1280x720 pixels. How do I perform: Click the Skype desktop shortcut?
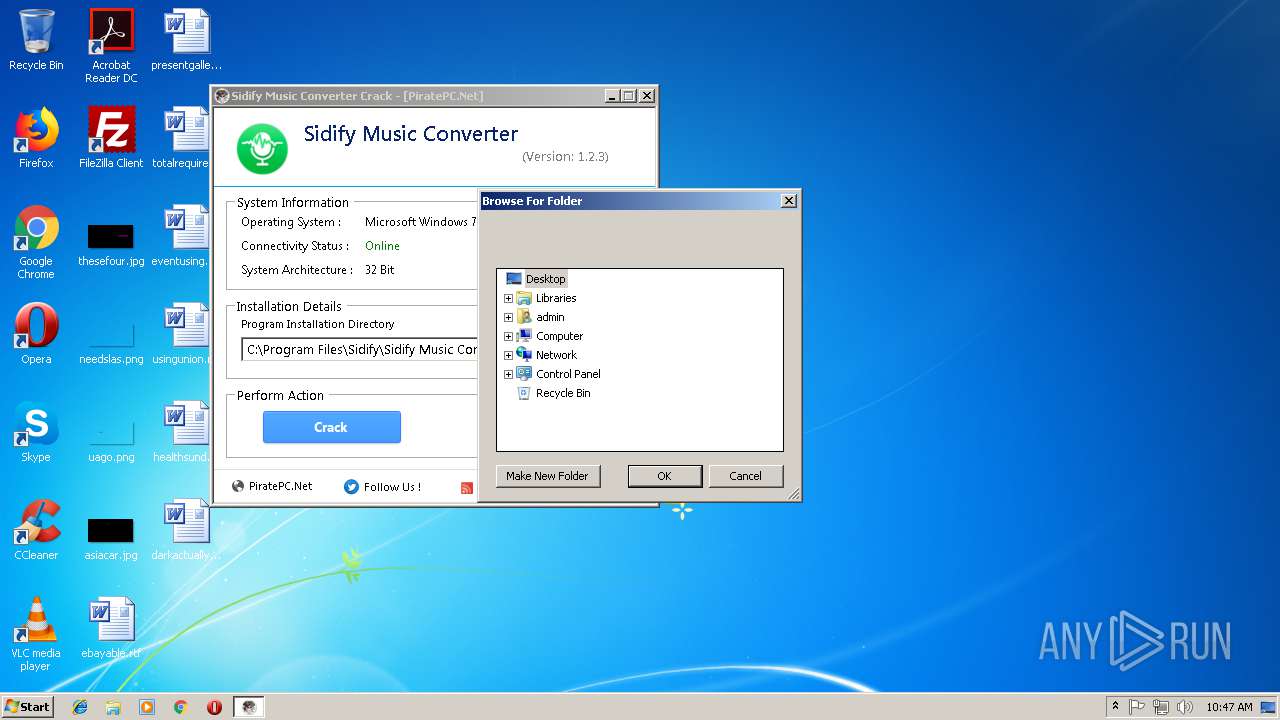[36, 432]
